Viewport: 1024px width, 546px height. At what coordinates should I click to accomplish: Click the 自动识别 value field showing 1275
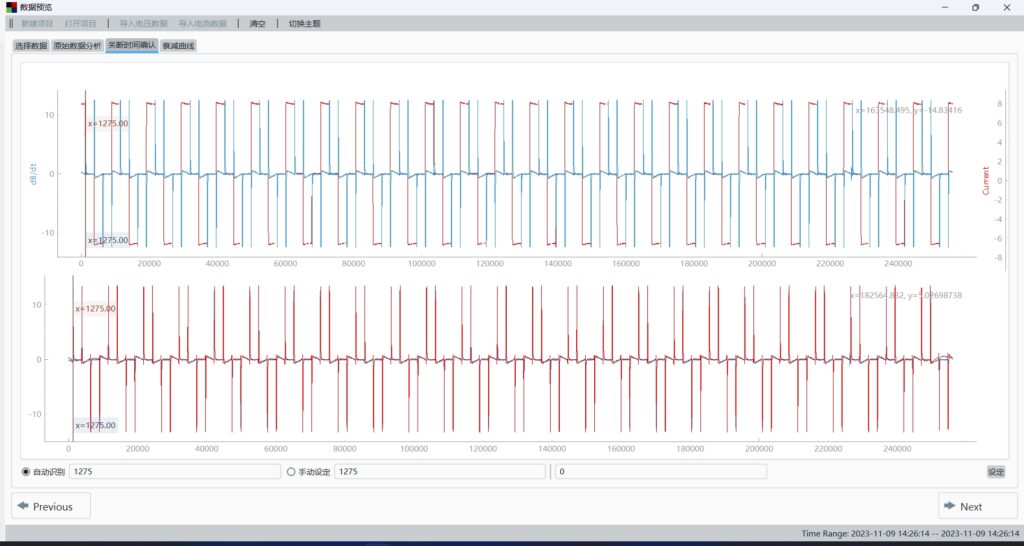(x=173, y=472)
